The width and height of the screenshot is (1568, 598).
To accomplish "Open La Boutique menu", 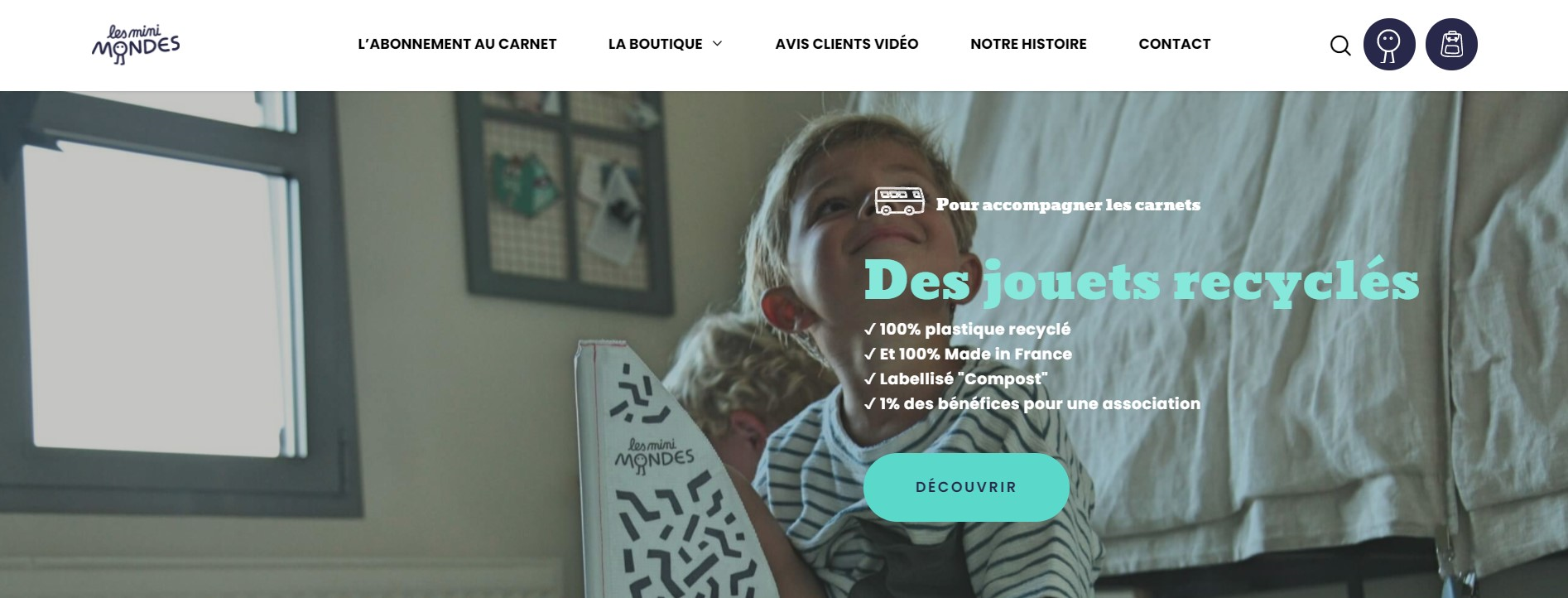I will click(x=655, y=44).
